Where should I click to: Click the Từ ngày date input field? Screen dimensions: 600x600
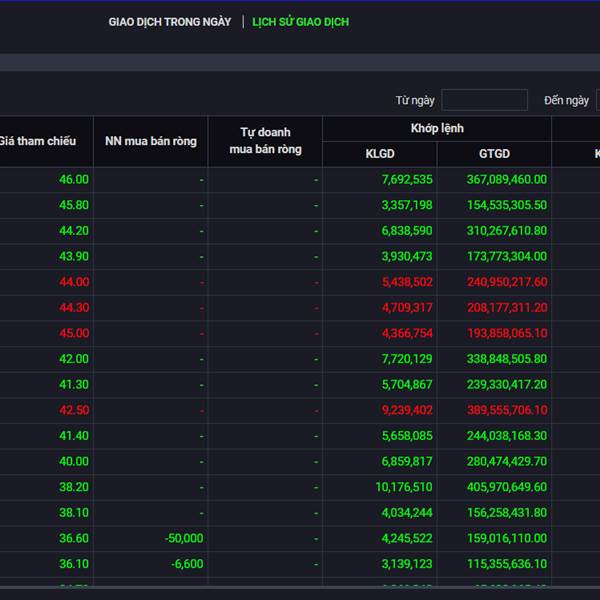pos(484,100)
